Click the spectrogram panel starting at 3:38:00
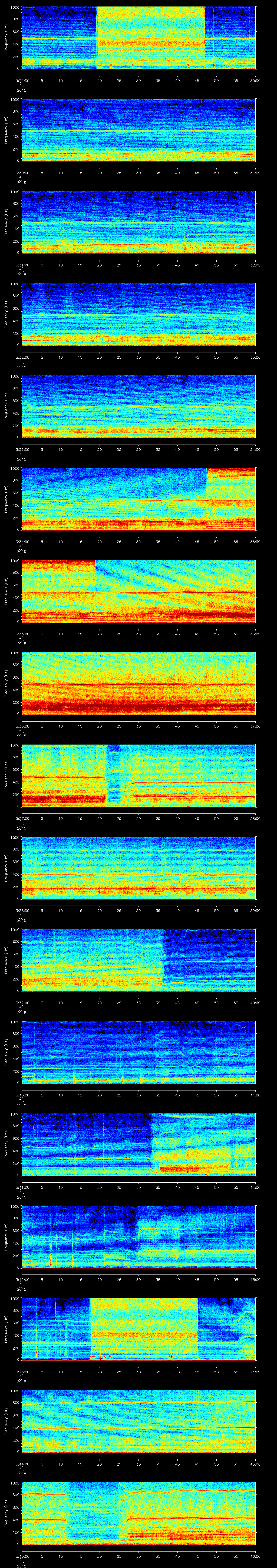Viewport: 277px width, 1568px height. tap(138, 868)
